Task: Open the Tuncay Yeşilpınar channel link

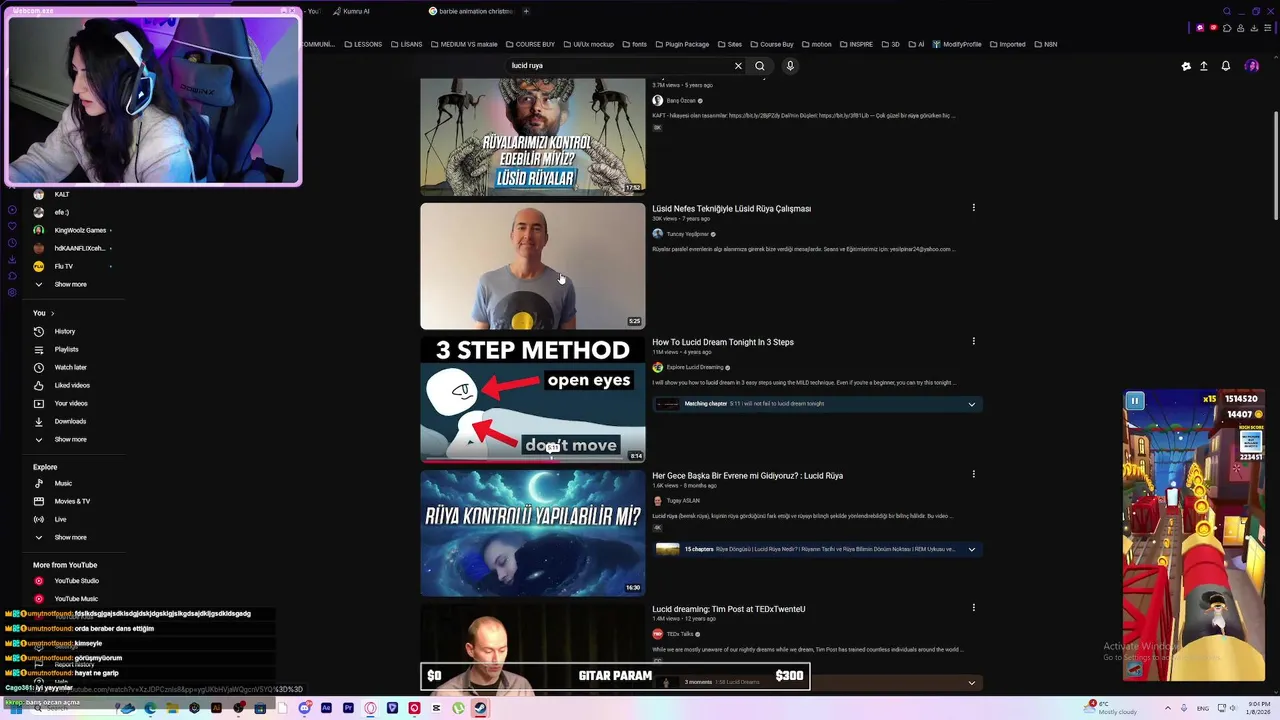Action: tap(688, 234)
